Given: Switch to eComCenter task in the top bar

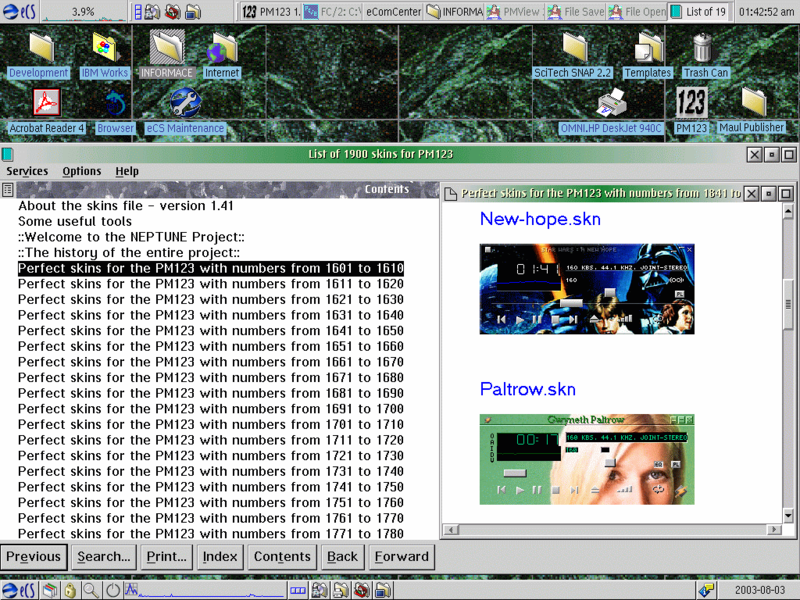Looking at the screenshot, I should pos(393,12).
